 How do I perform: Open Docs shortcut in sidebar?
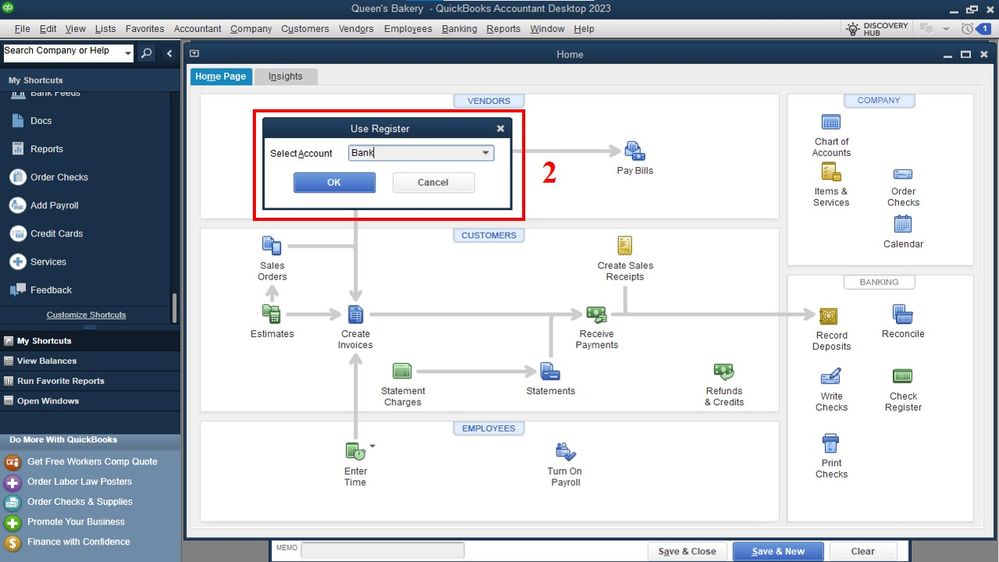[x=41, y=120]
